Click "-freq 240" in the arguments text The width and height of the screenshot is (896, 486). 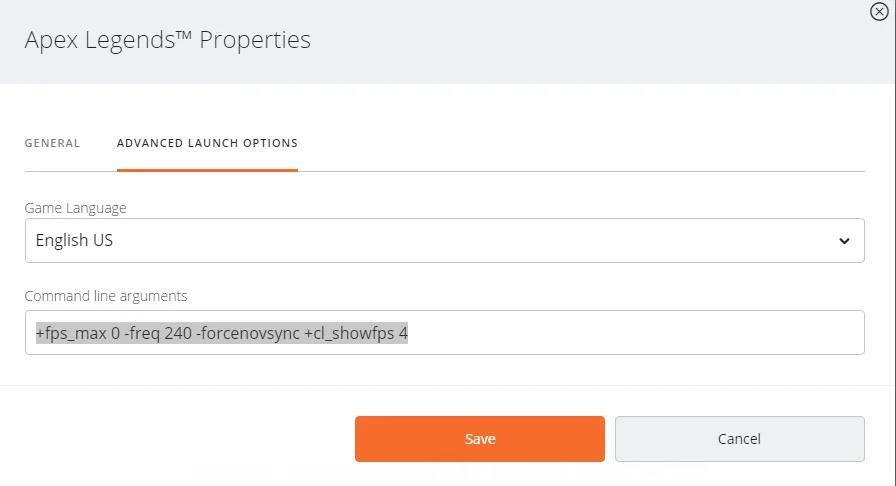click(x=159, y=333)
